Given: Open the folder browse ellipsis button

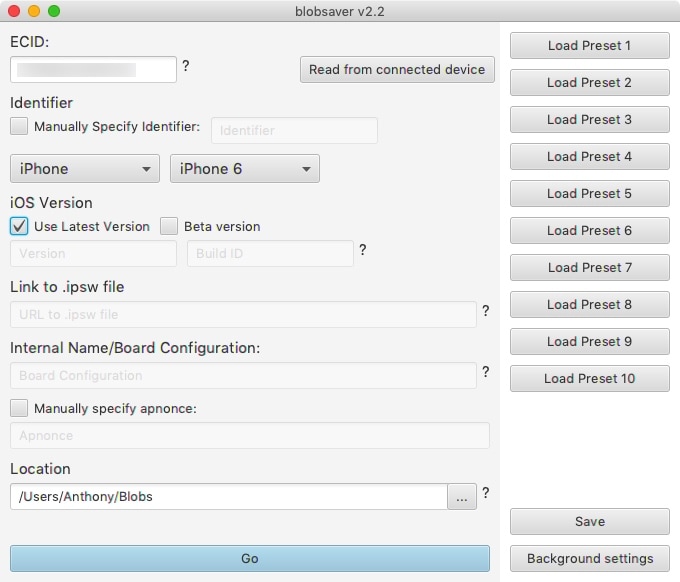Looking at the screenshot, I should (x=462, y=497).
